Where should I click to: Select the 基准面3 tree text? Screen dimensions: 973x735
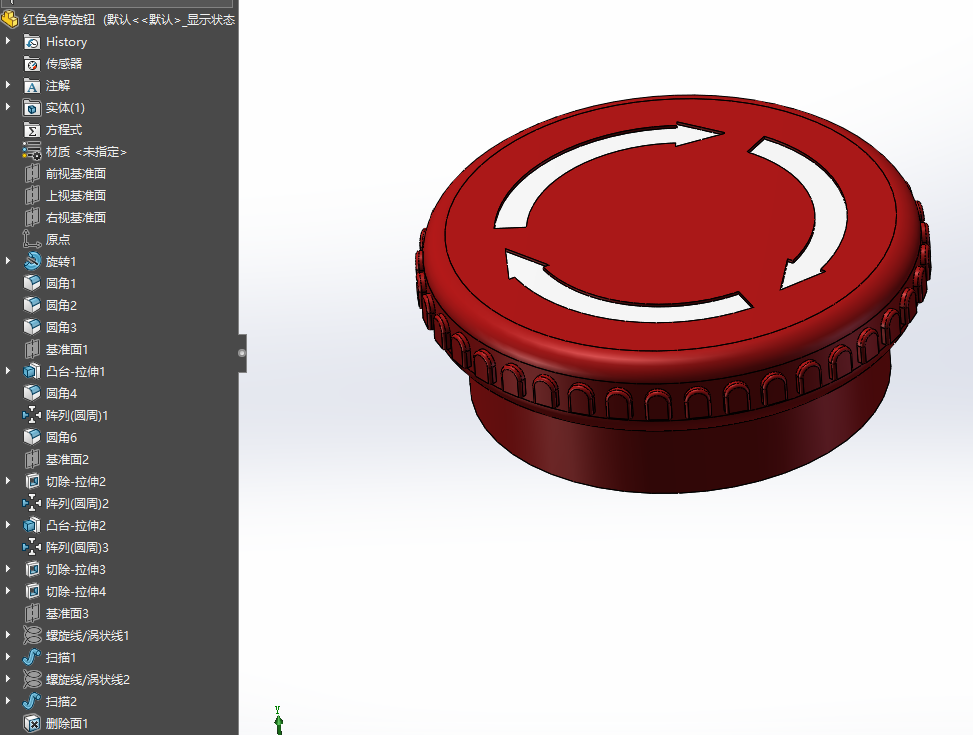coord(67,613)
